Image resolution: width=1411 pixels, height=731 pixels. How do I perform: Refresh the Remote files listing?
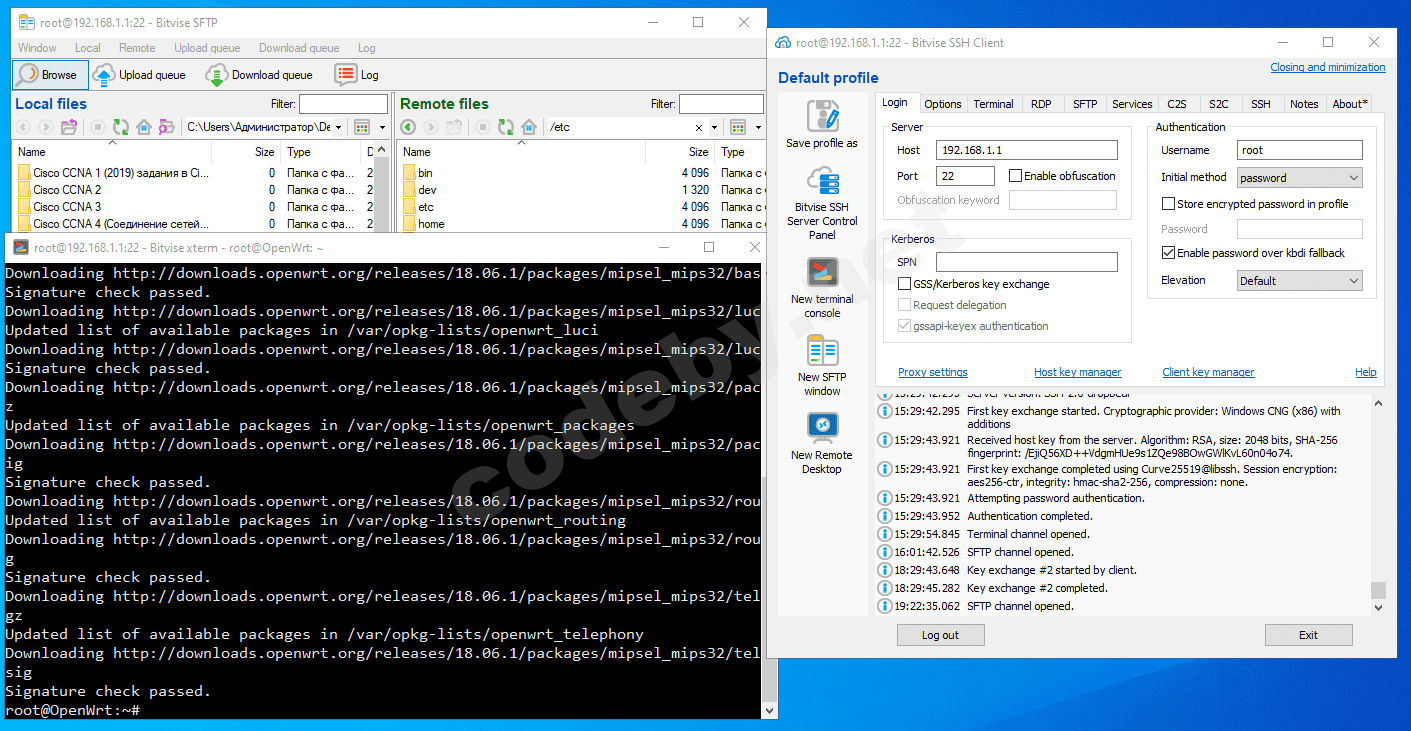coord(505,127)
